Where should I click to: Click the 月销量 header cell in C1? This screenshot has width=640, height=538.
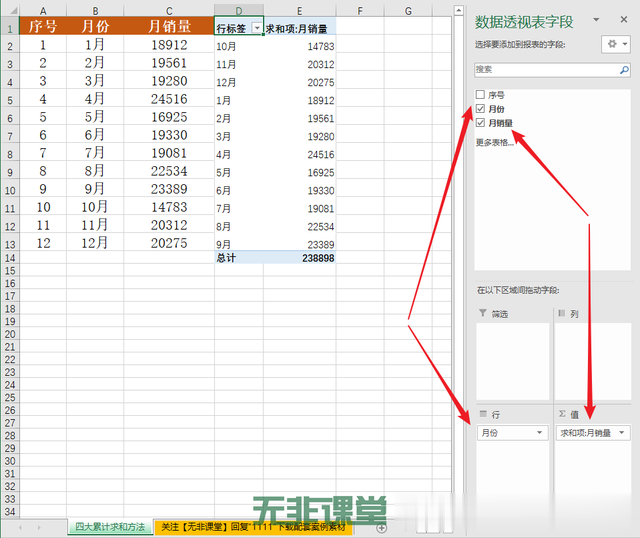pos(169,26)
